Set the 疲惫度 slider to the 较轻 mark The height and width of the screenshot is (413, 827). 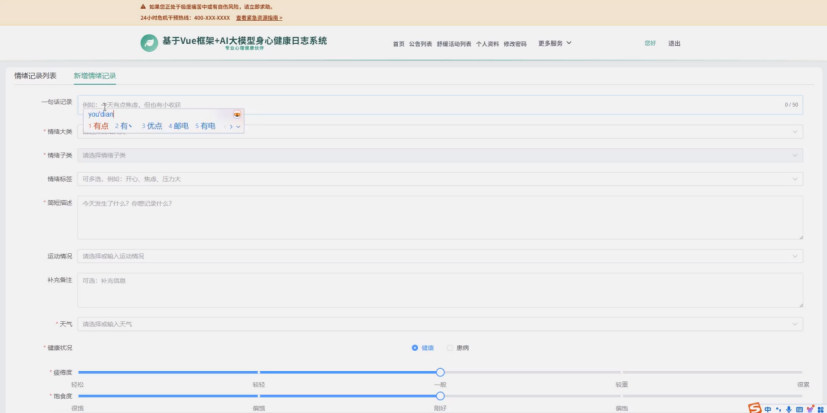pos(259,372)
